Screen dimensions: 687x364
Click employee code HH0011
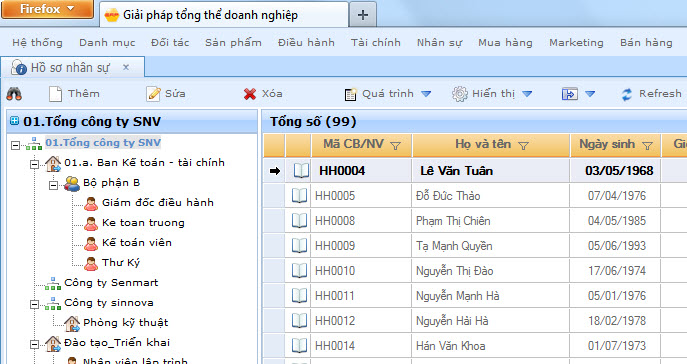[x=335, y=296]
